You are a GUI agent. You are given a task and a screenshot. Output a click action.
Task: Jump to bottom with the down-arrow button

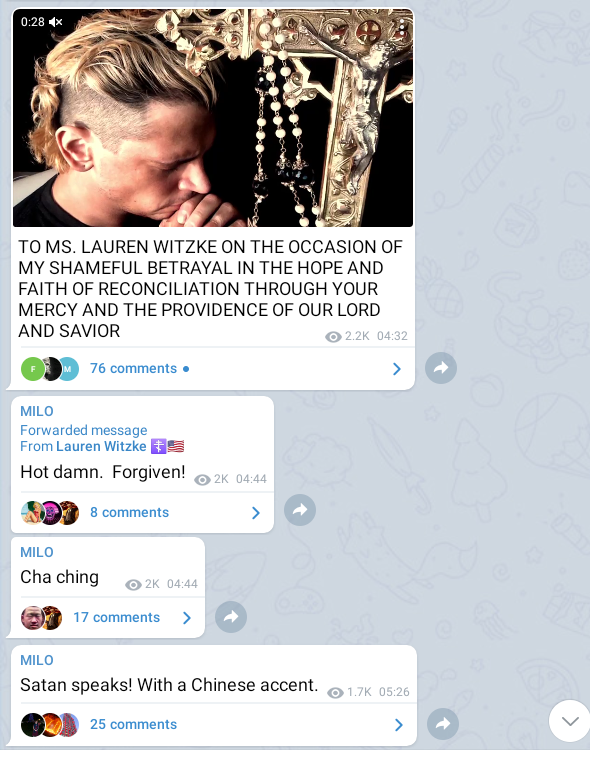tap(570, 721)
